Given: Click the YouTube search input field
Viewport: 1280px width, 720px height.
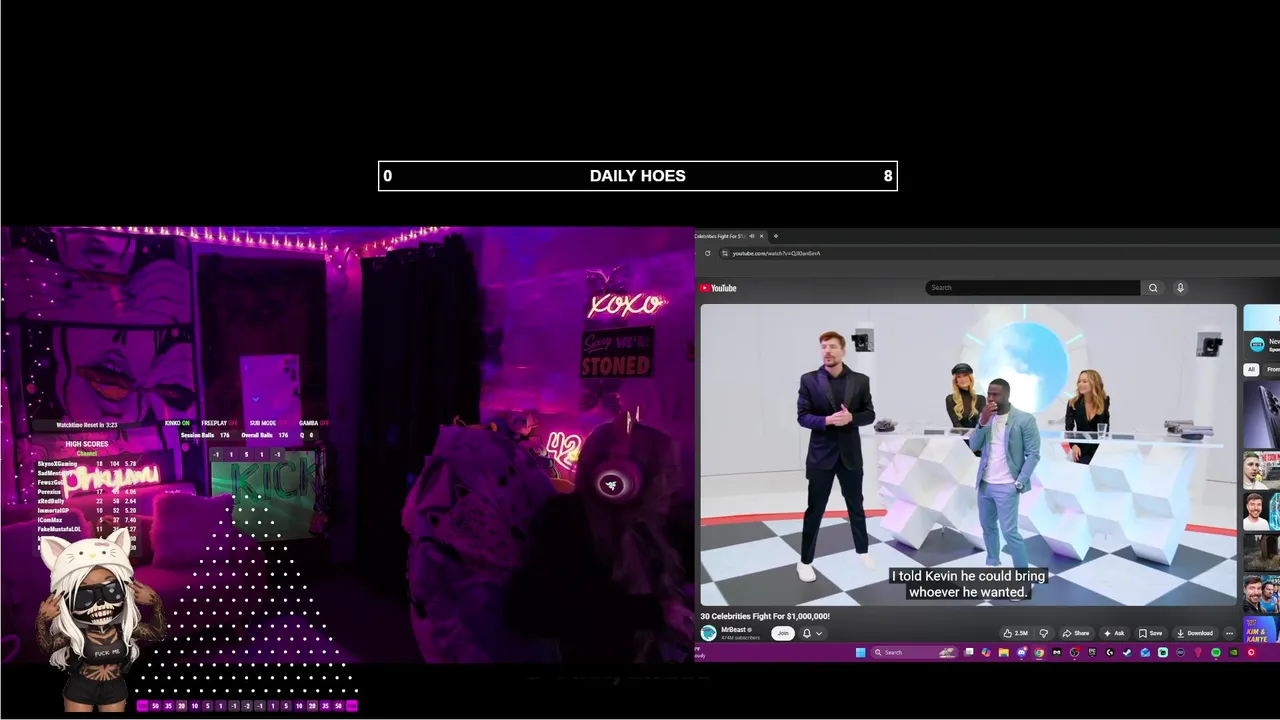Looking at the screenshot, I should click(1033, 288).
